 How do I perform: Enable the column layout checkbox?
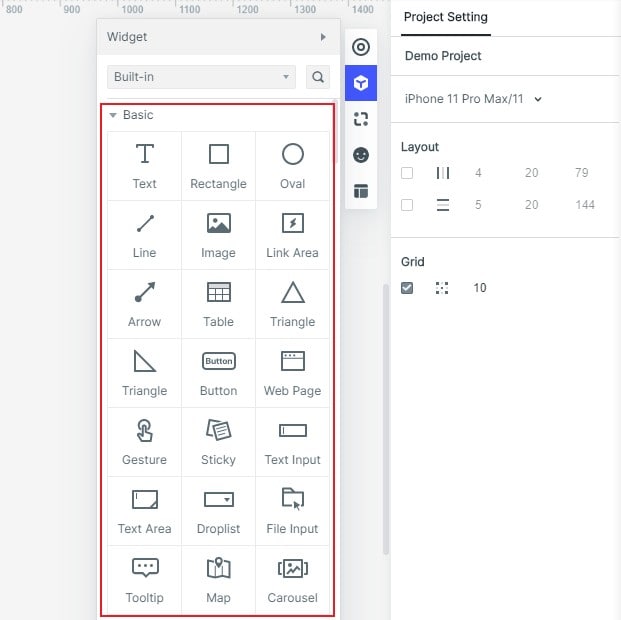tap(407, 173)
